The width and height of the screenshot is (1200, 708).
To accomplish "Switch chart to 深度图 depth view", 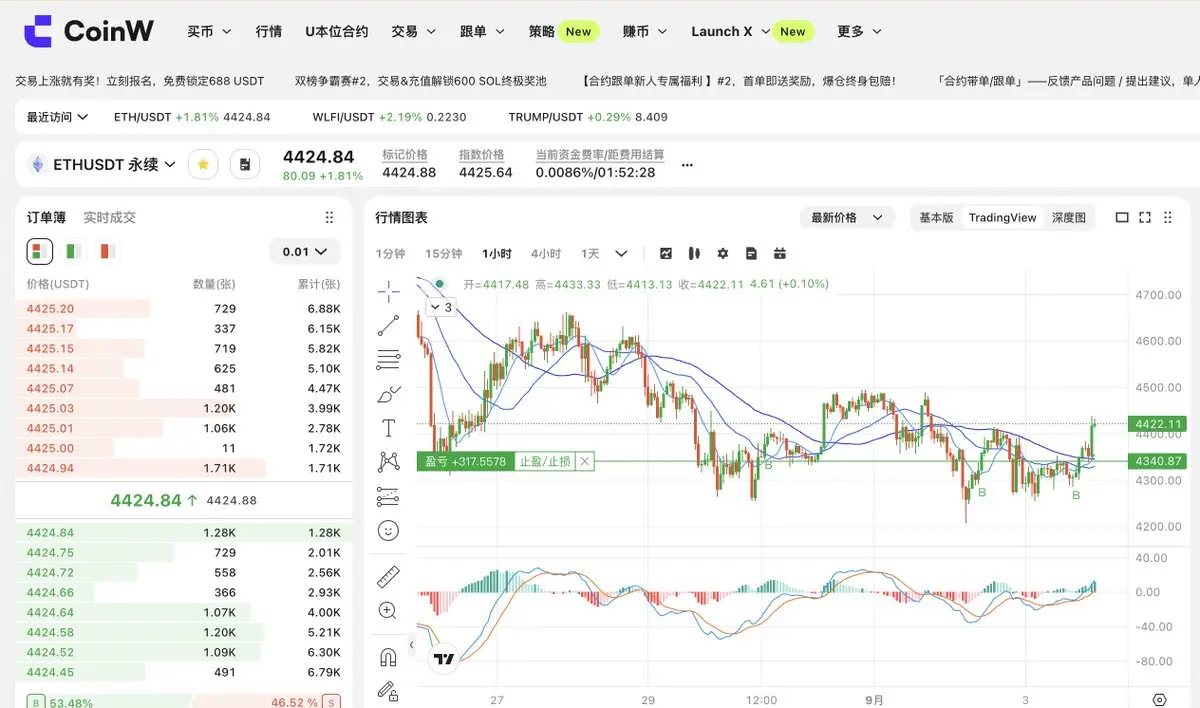I will 1069,217.
